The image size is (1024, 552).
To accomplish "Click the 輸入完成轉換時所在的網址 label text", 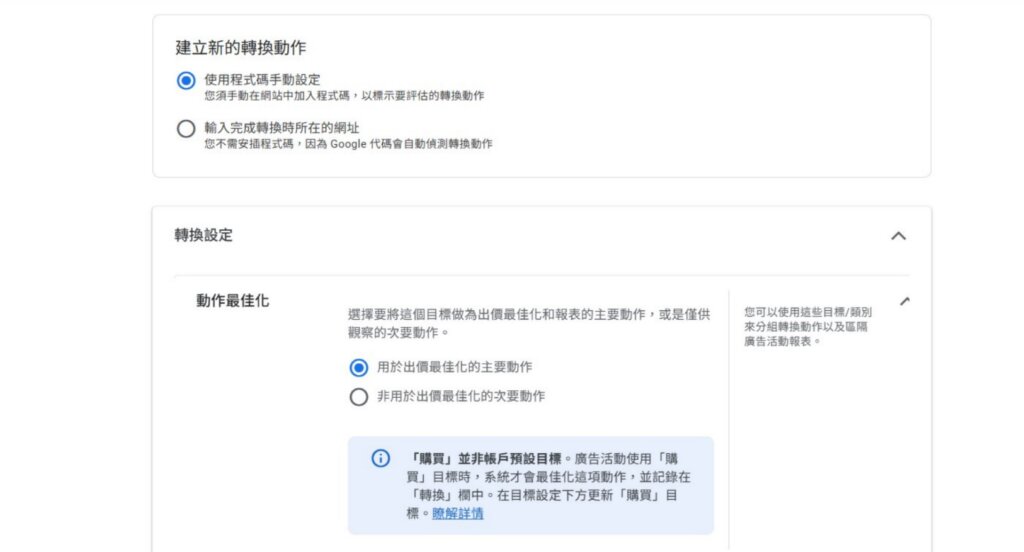I will coord(281,127).
